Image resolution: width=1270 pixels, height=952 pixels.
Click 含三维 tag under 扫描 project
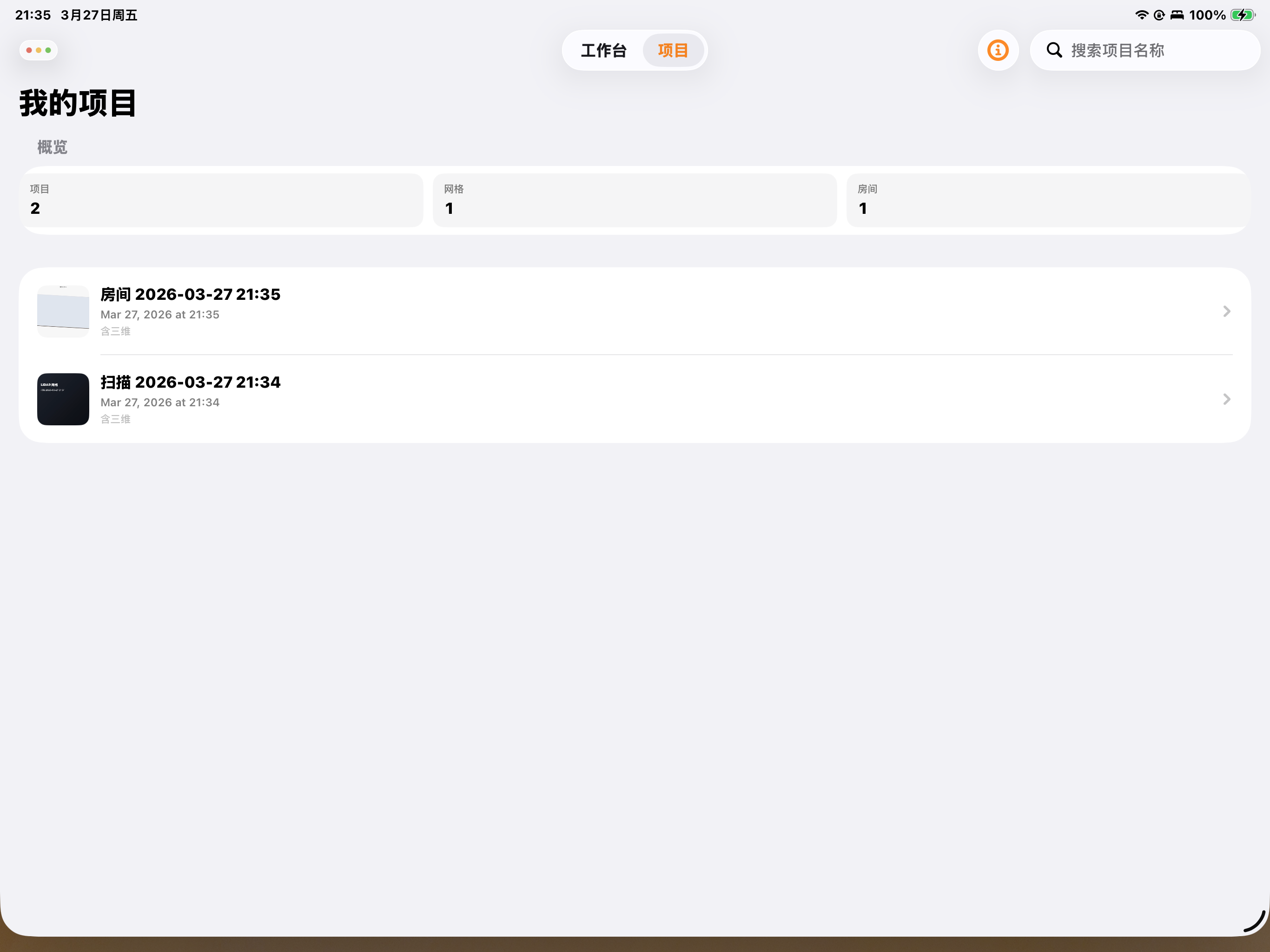[x=115, y=419]
